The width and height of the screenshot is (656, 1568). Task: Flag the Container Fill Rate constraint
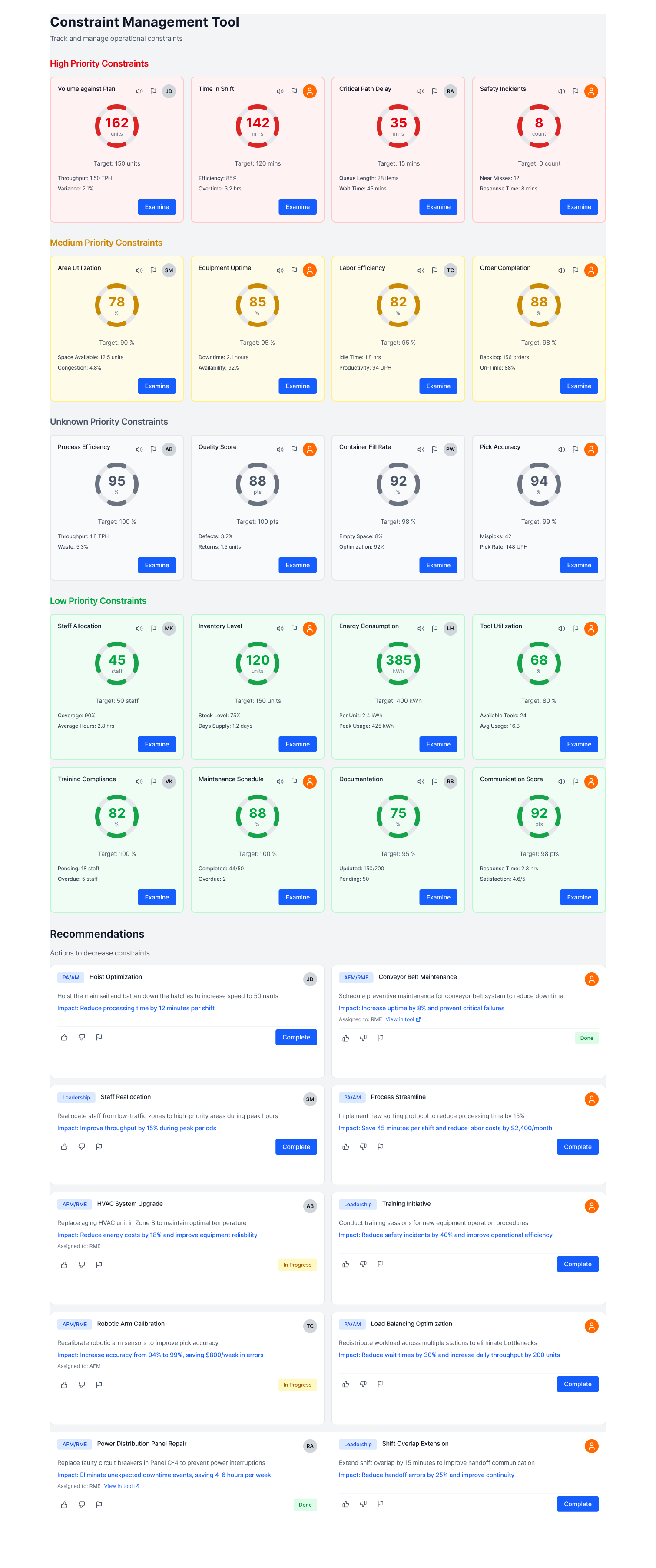(x=434, y=449)
